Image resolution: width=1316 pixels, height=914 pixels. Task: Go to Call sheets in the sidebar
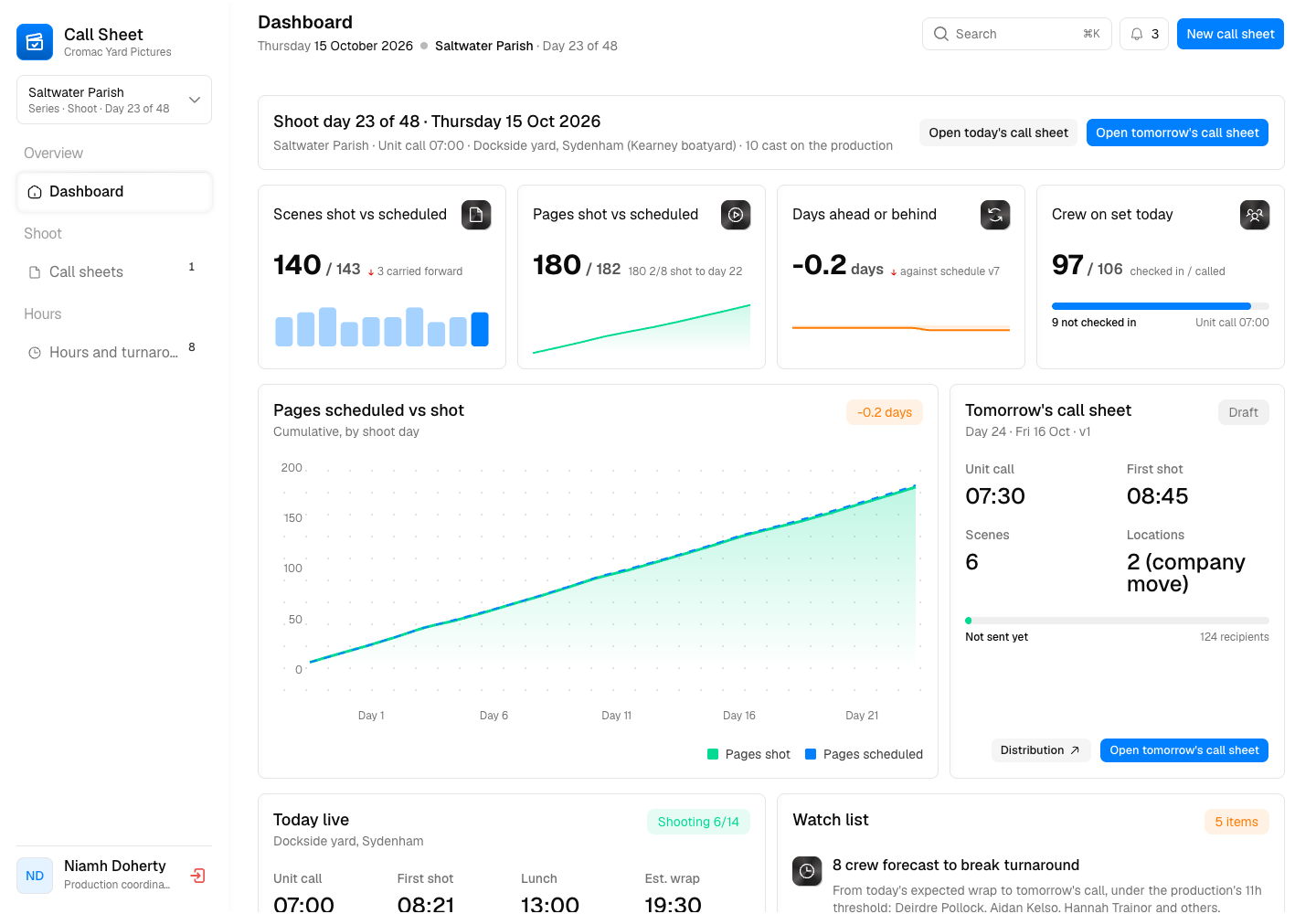pyautogui.click(x=114, y=272)
